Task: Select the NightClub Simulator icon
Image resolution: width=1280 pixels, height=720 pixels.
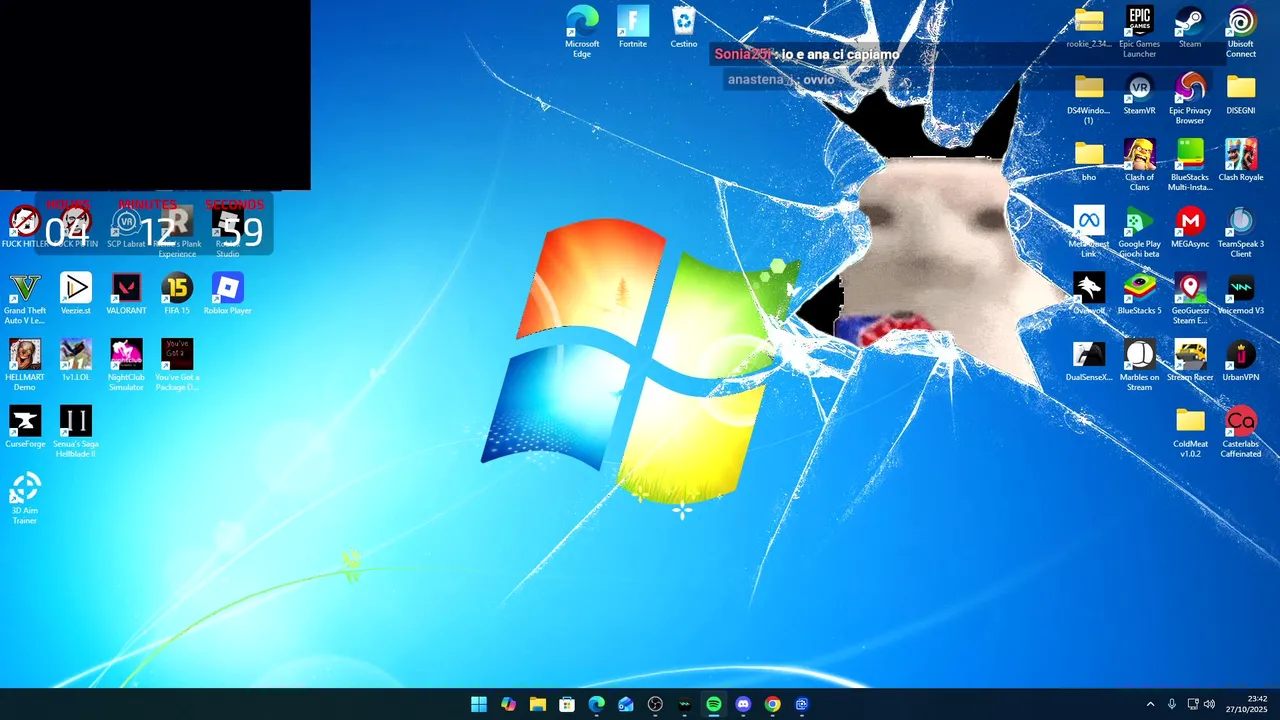Action: [x=126, y=365]
